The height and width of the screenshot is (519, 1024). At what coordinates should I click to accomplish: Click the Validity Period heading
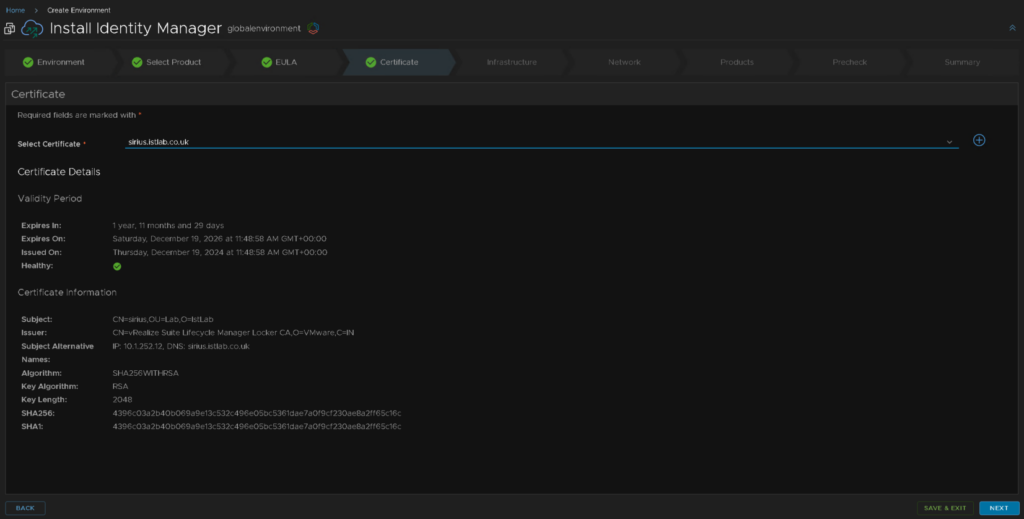click(x=50, y=198)
